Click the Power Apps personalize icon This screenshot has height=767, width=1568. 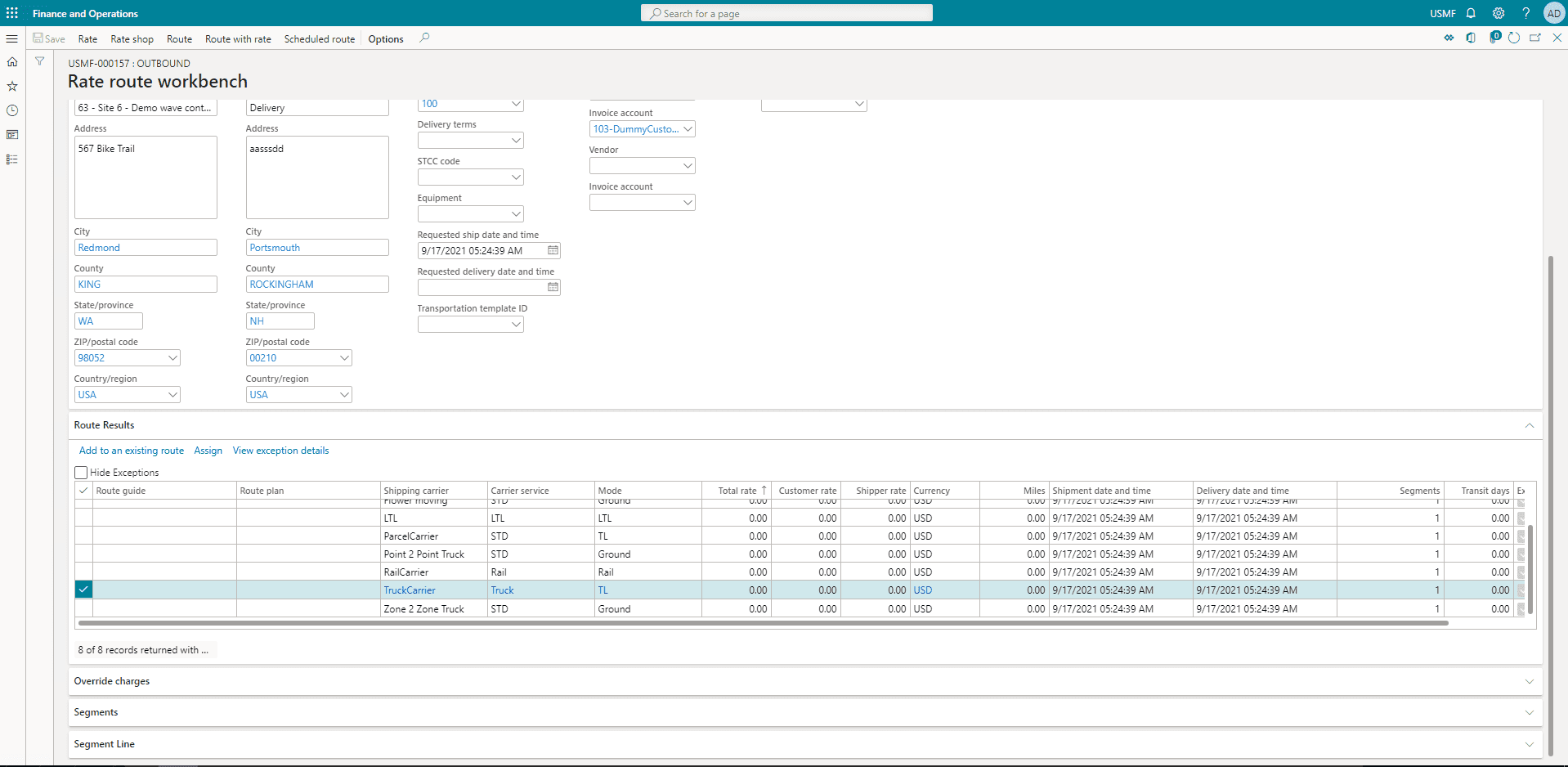pos(1449,38)
